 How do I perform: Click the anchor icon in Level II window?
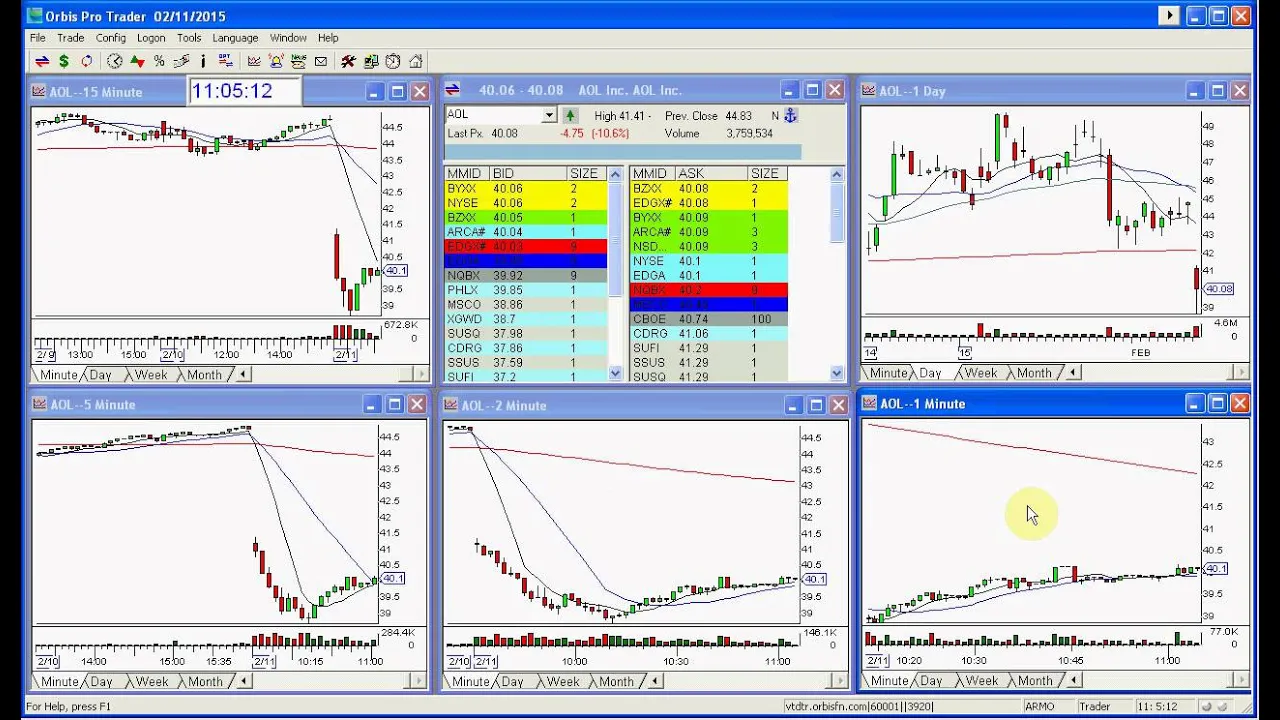789,116
